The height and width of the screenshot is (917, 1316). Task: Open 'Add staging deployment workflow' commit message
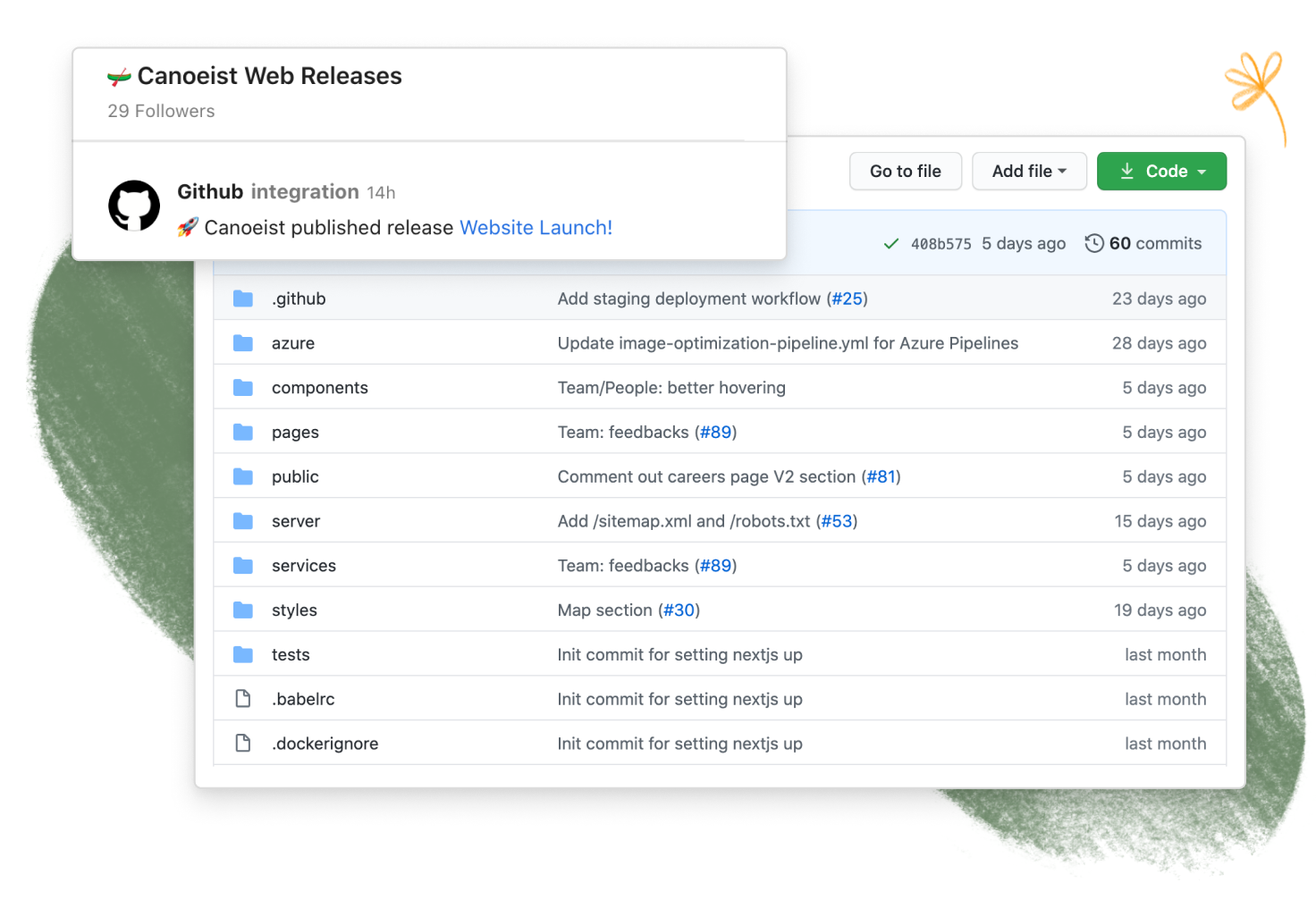(689, 299)
